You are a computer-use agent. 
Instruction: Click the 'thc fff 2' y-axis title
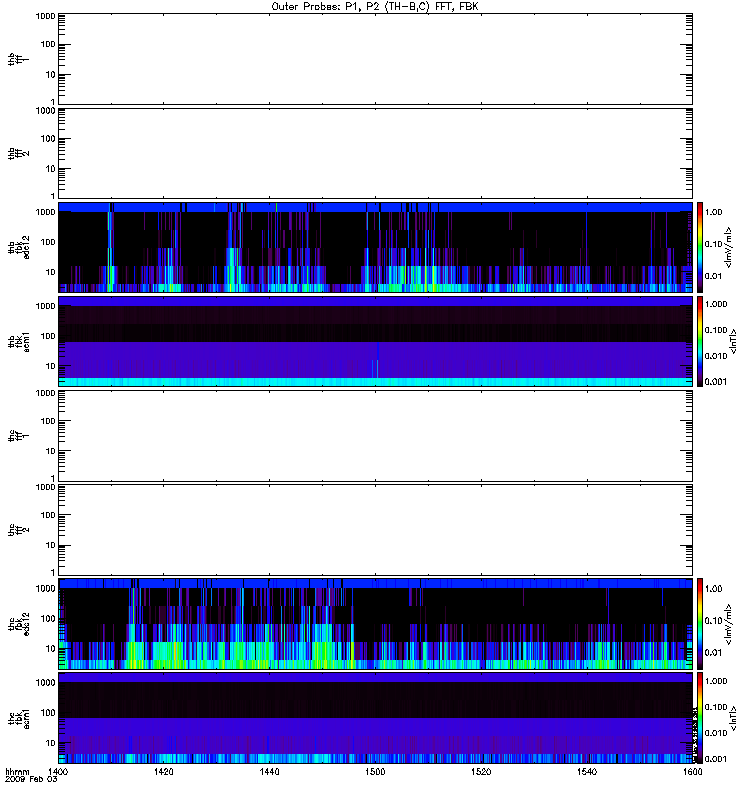pyautogui.click(x=18, y=530)
